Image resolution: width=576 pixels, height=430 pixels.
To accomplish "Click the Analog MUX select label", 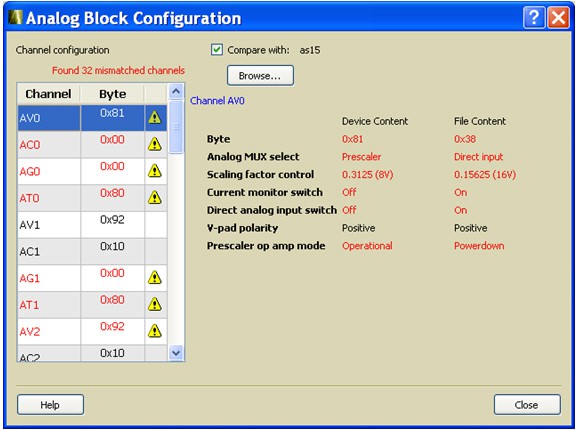I will click(x=253, y=157).
